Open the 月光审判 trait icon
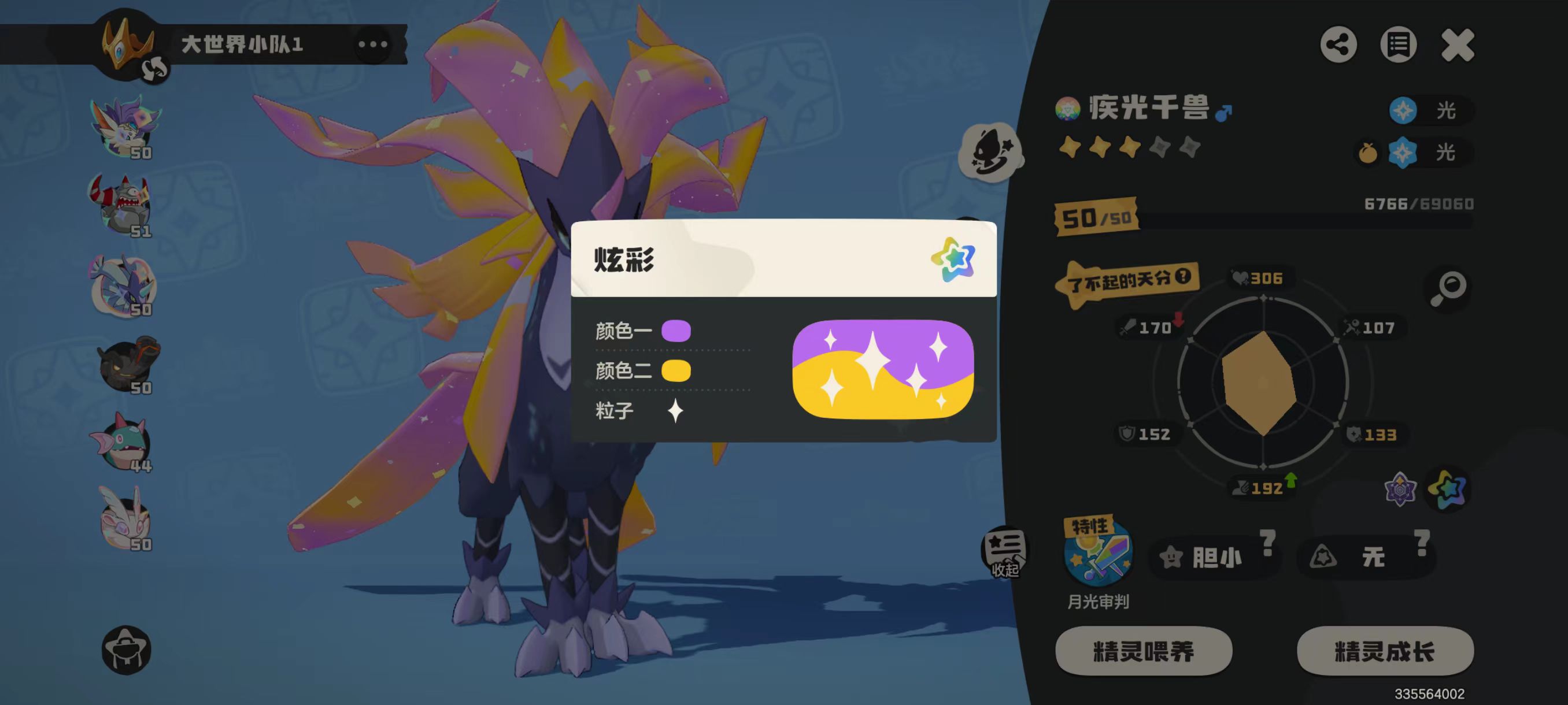This screenshot has width=1568, height=705. [x=1098, y=552]
